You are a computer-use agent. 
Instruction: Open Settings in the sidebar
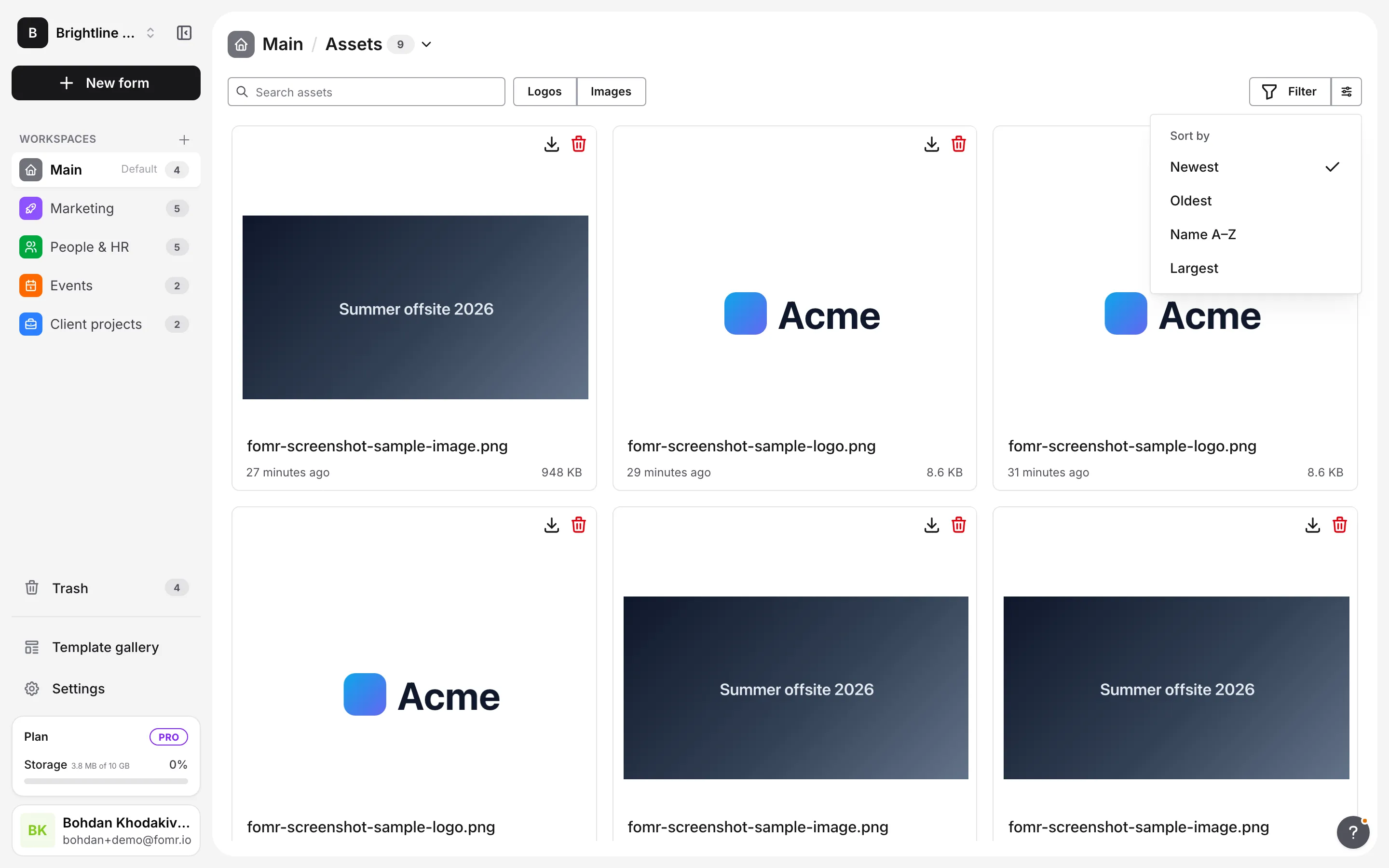tap(106, 688)
